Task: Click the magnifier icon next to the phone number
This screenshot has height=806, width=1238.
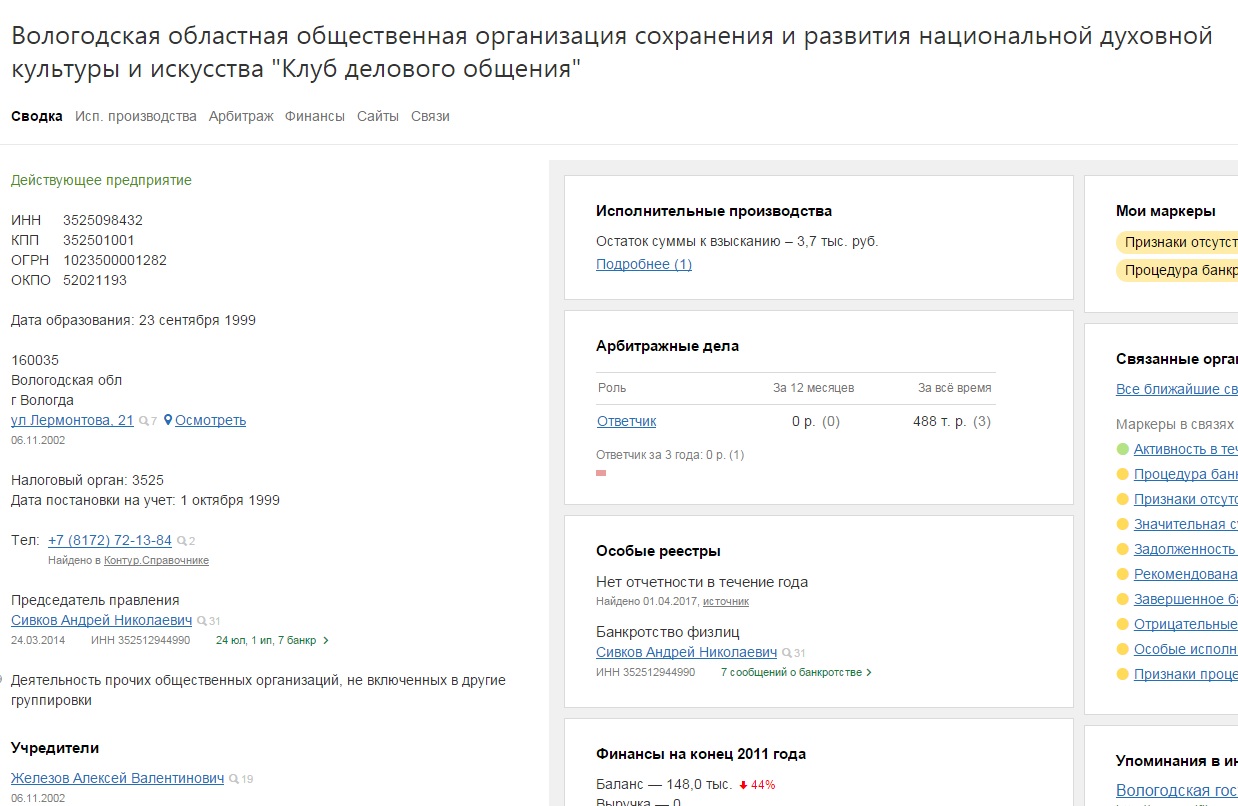Action: click(182, 541)
